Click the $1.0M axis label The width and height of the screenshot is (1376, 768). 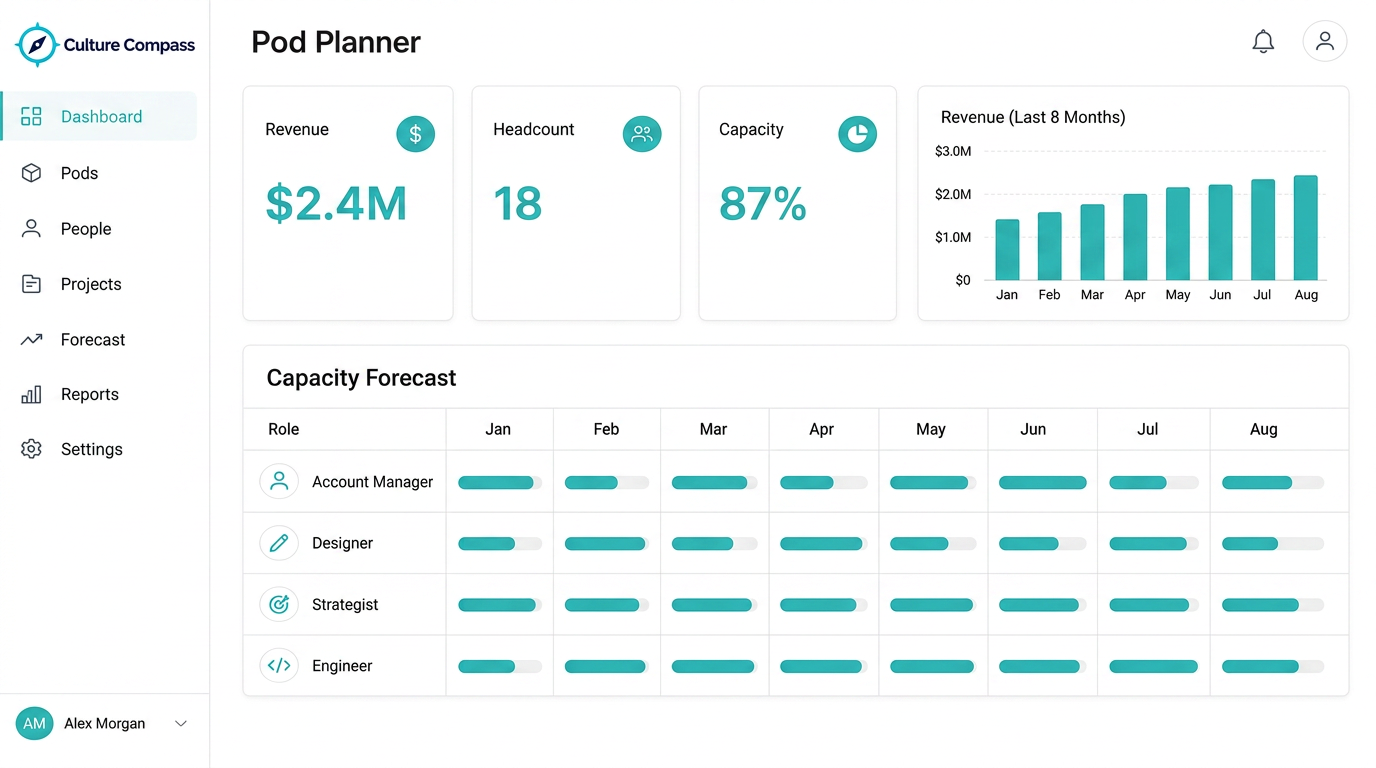point(953,237)
